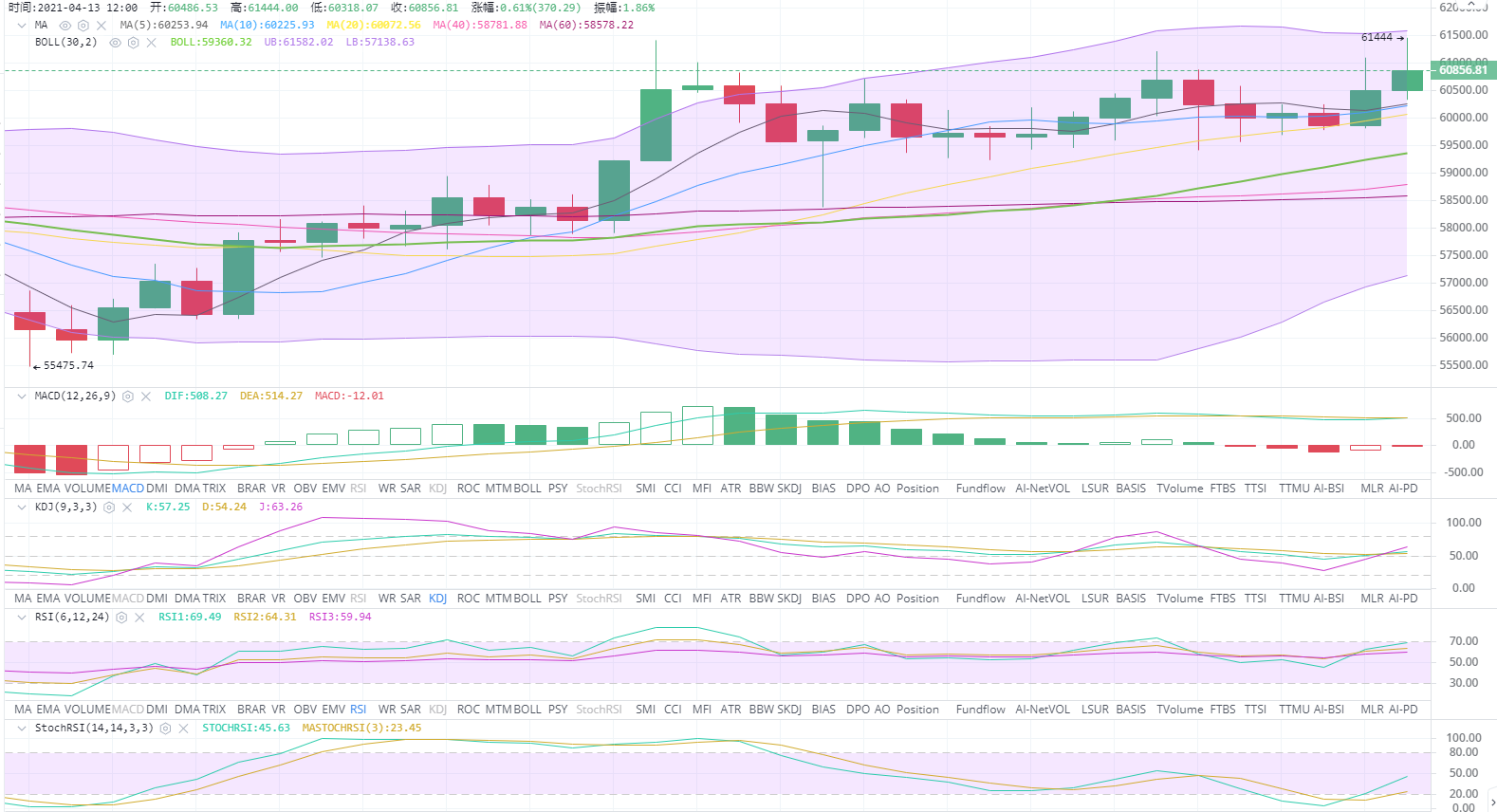Choose the StochRSI tab under the RSI chart
The image size is (1497, 812).
click(x=599, y=710)
